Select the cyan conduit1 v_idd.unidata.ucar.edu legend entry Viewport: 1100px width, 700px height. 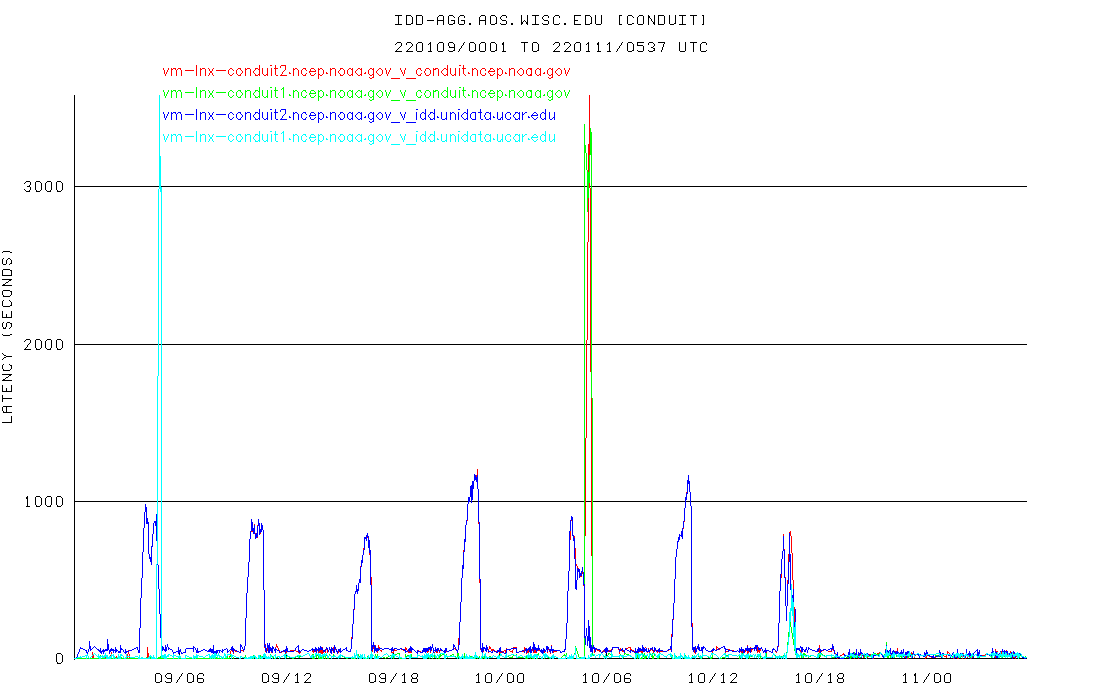pos(359,137)
